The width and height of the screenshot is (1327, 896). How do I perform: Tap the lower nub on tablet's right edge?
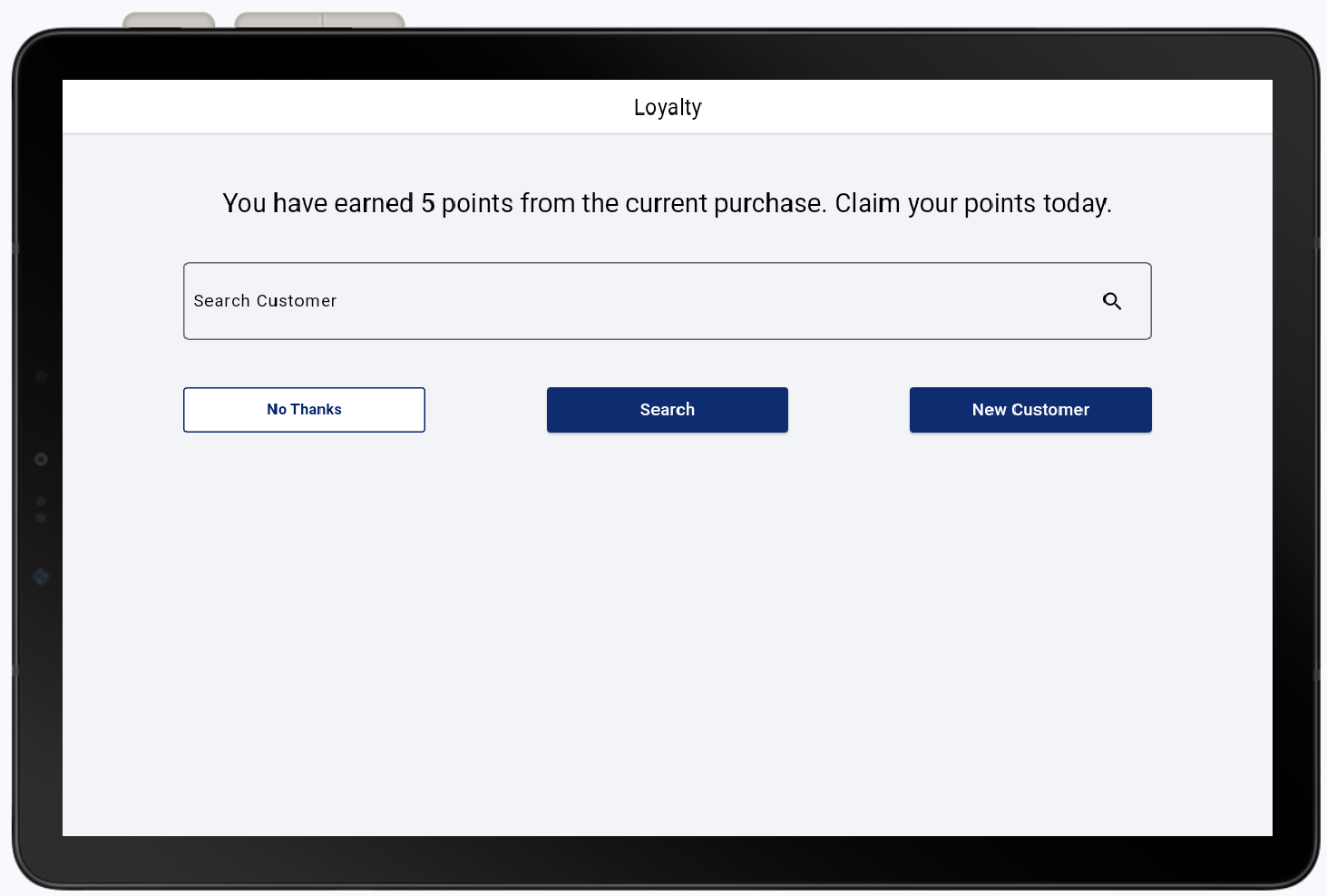[1316, 675]
